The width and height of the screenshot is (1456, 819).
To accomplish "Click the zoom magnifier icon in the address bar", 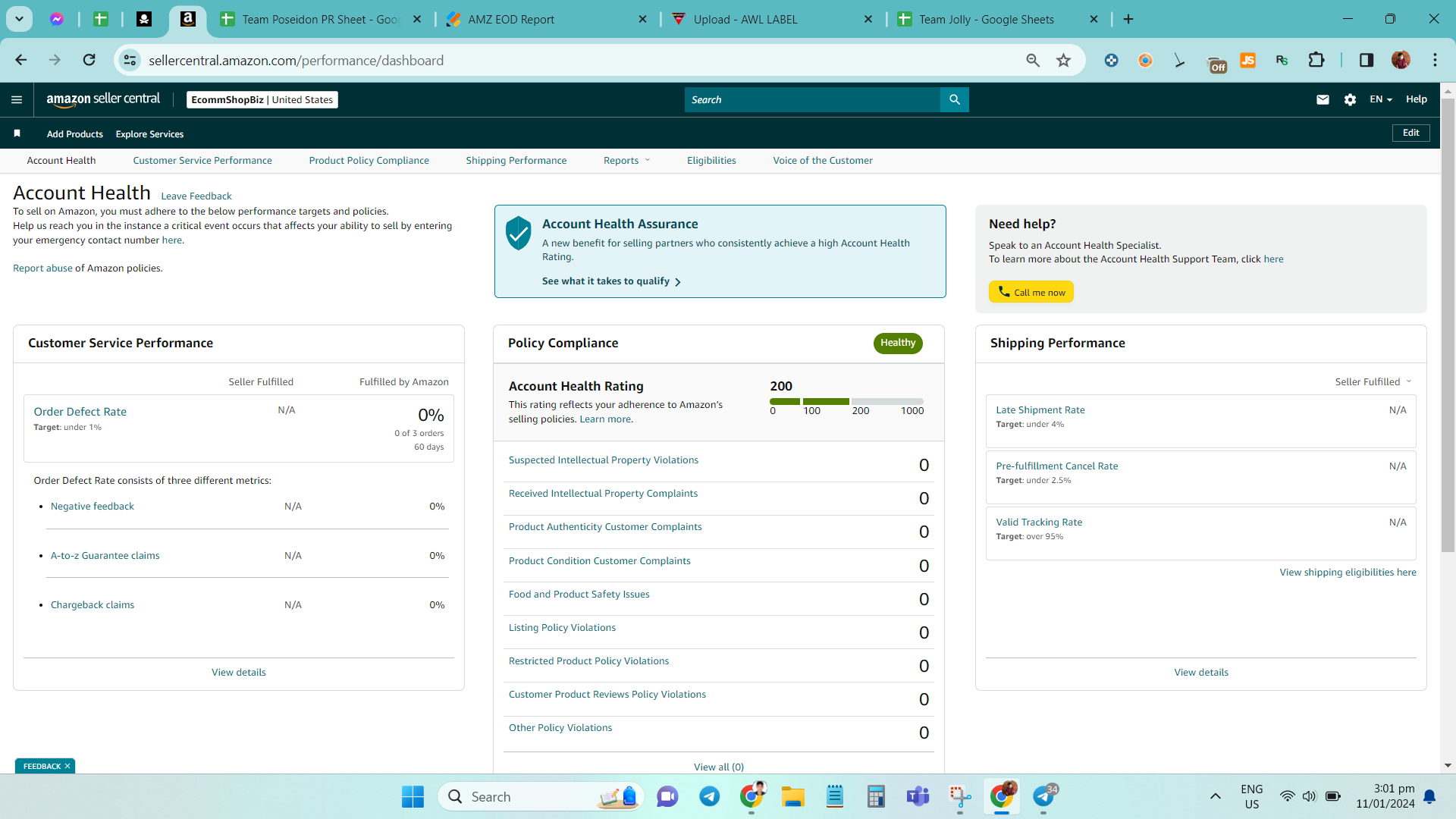I will point(1032,60).
